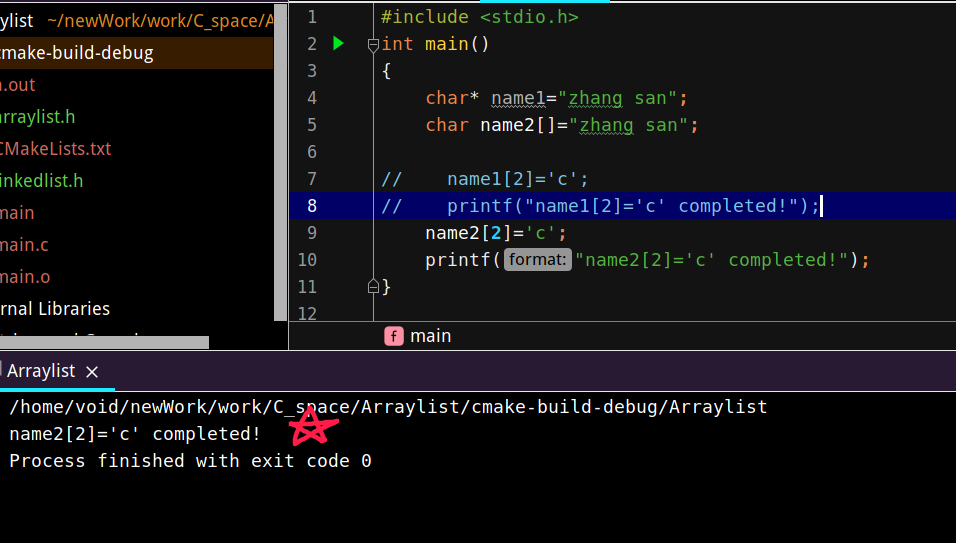956x543 pixels.
Task: Click output text "name2[2]='c' completed!"
Action: click(135, 434)
